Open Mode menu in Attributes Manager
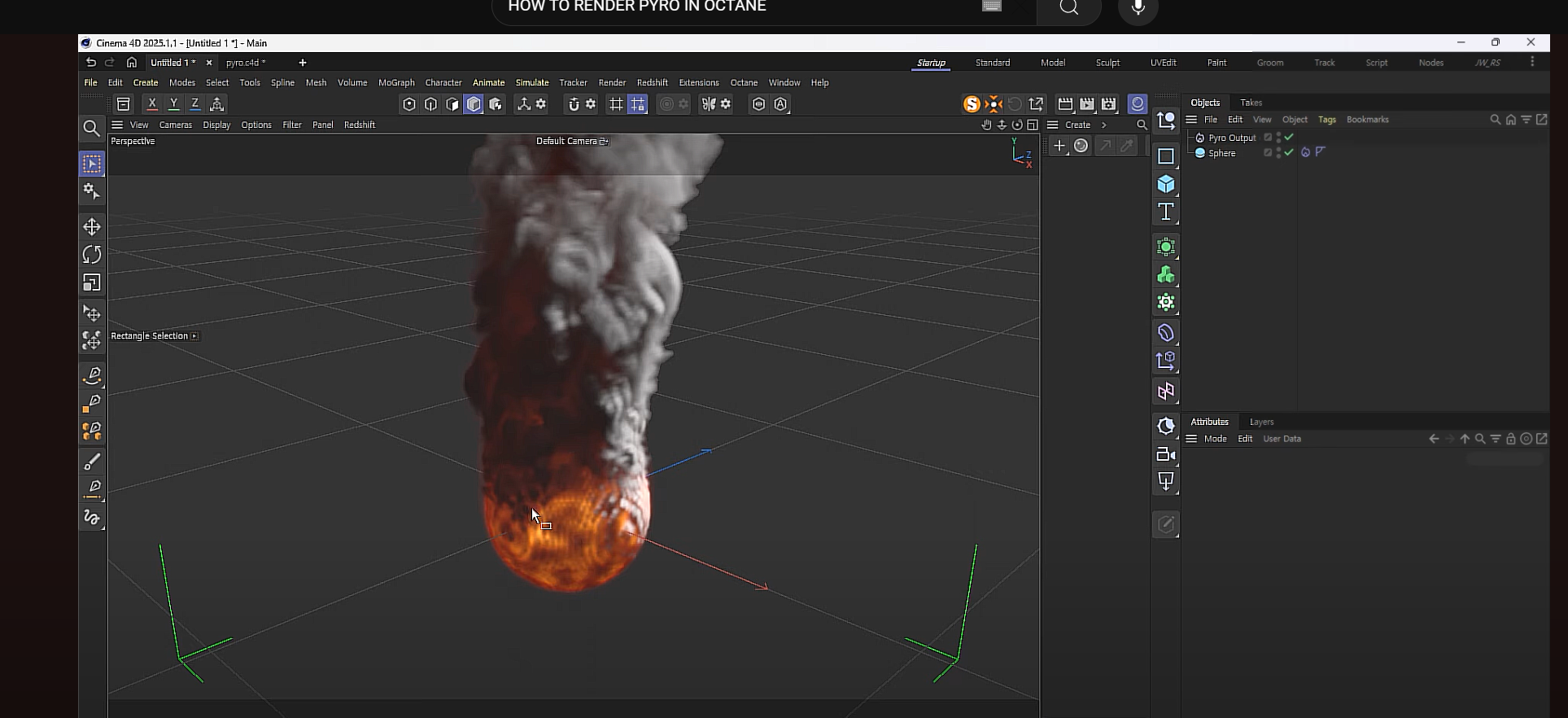 pyautogui.click(x=1215, y=439)
